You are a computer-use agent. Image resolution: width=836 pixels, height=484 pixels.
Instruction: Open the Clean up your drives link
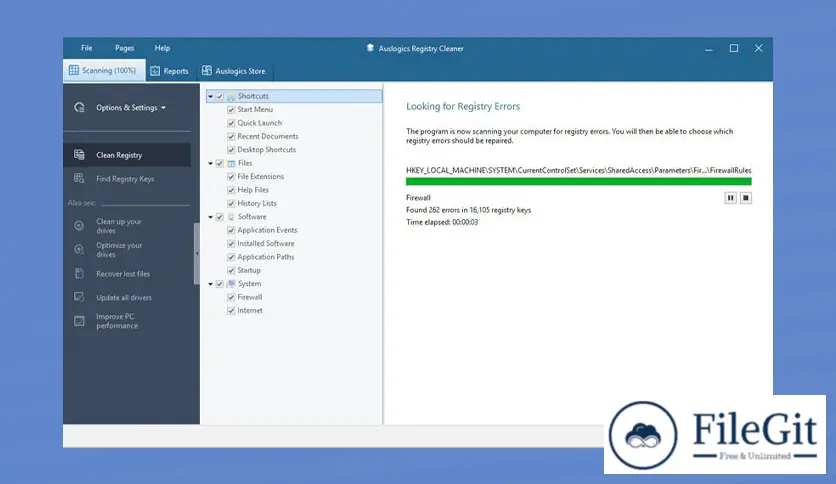(119, 225)
